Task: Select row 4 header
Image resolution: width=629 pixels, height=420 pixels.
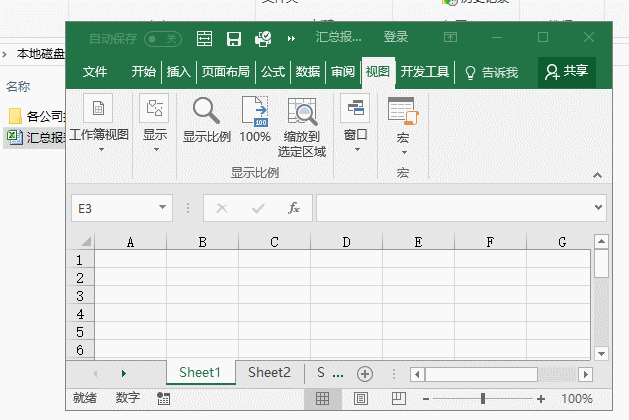Action: coord(80,314)
